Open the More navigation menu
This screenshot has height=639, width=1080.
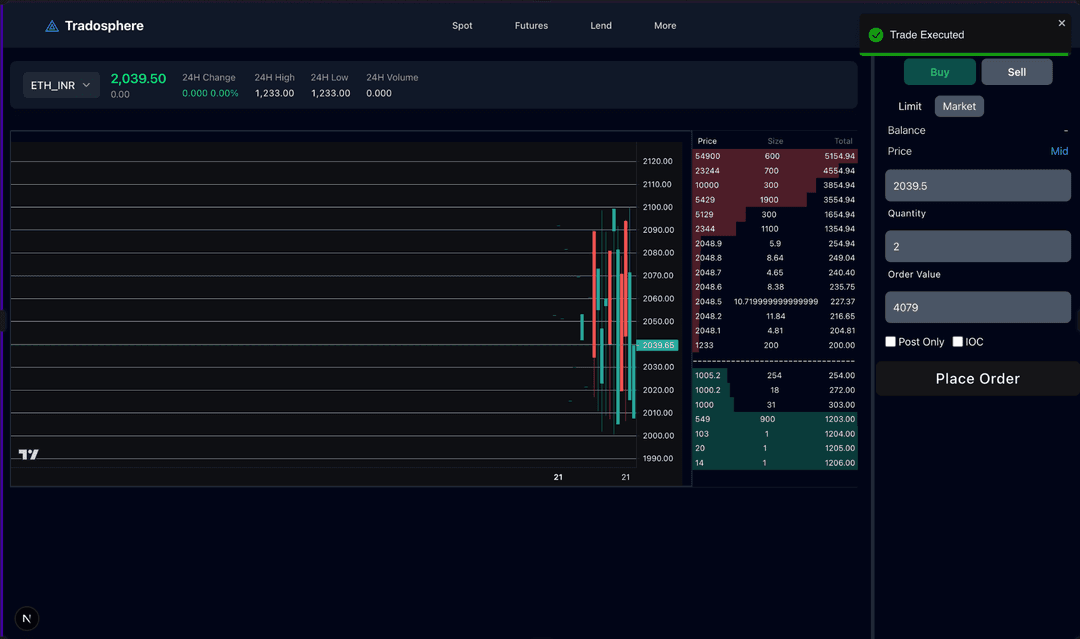665,26
